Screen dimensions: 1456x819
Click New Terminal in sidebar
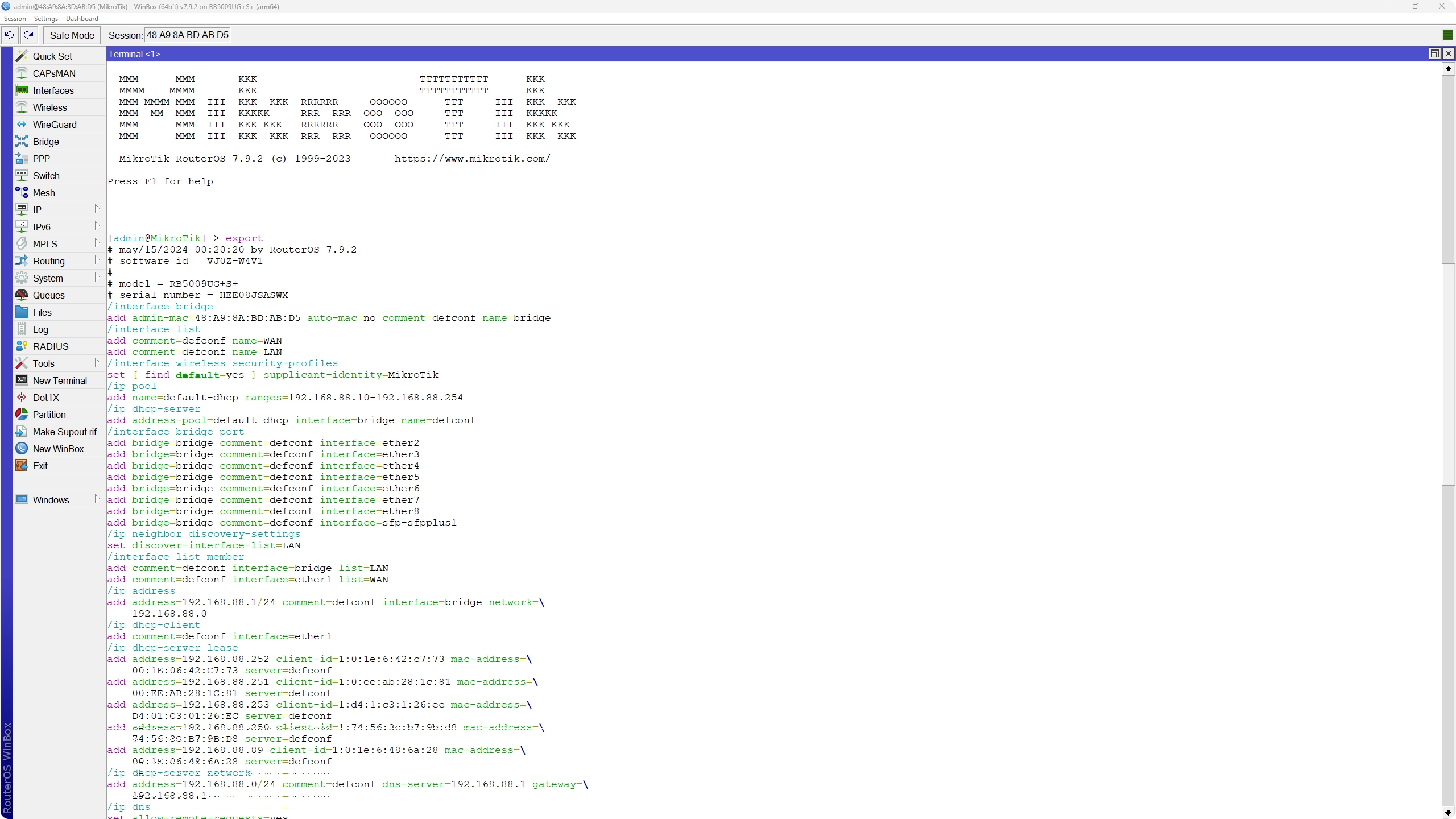click(x=59, y=380)
